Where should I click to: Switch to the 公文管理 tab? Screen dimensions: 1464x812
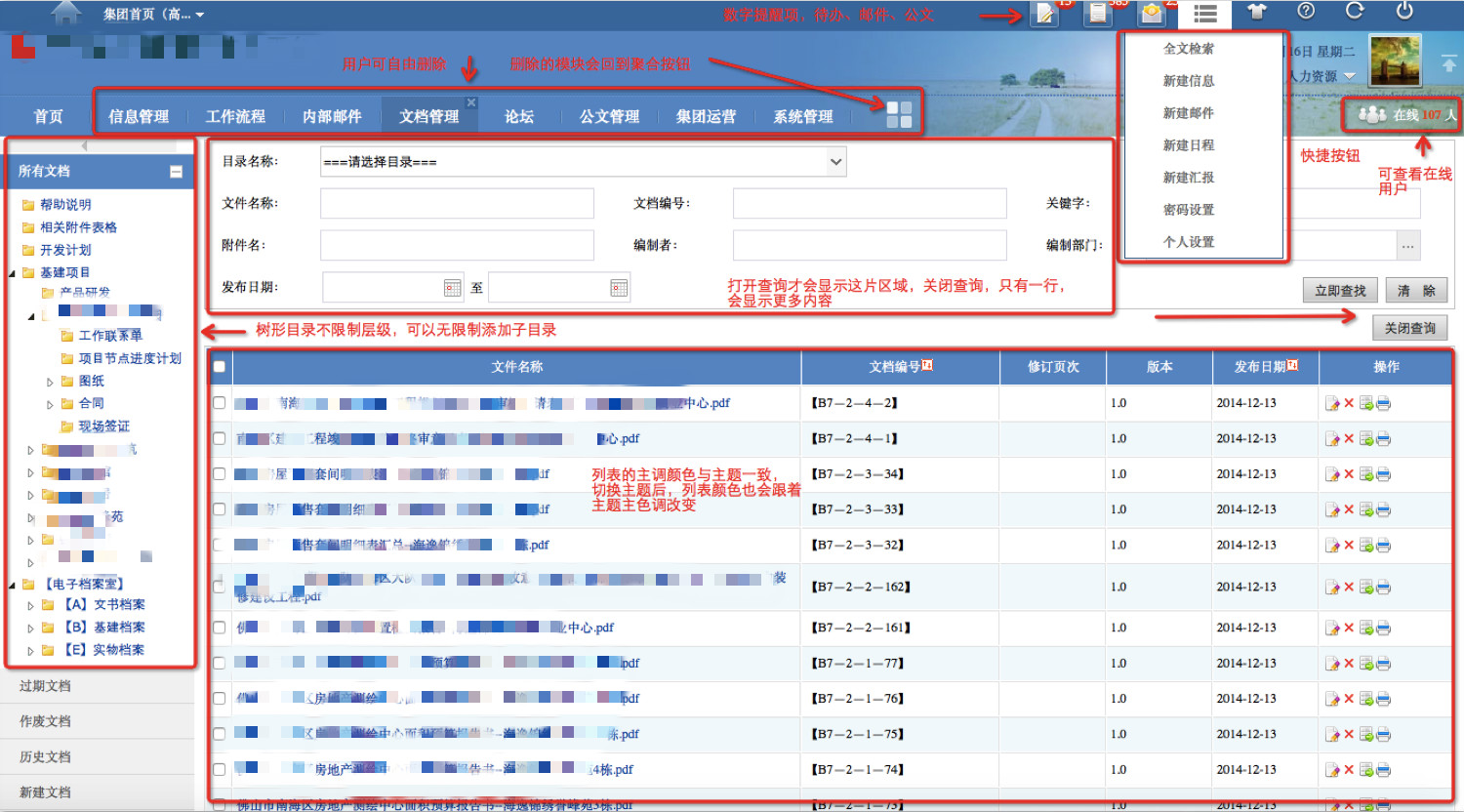click(609, 116)
